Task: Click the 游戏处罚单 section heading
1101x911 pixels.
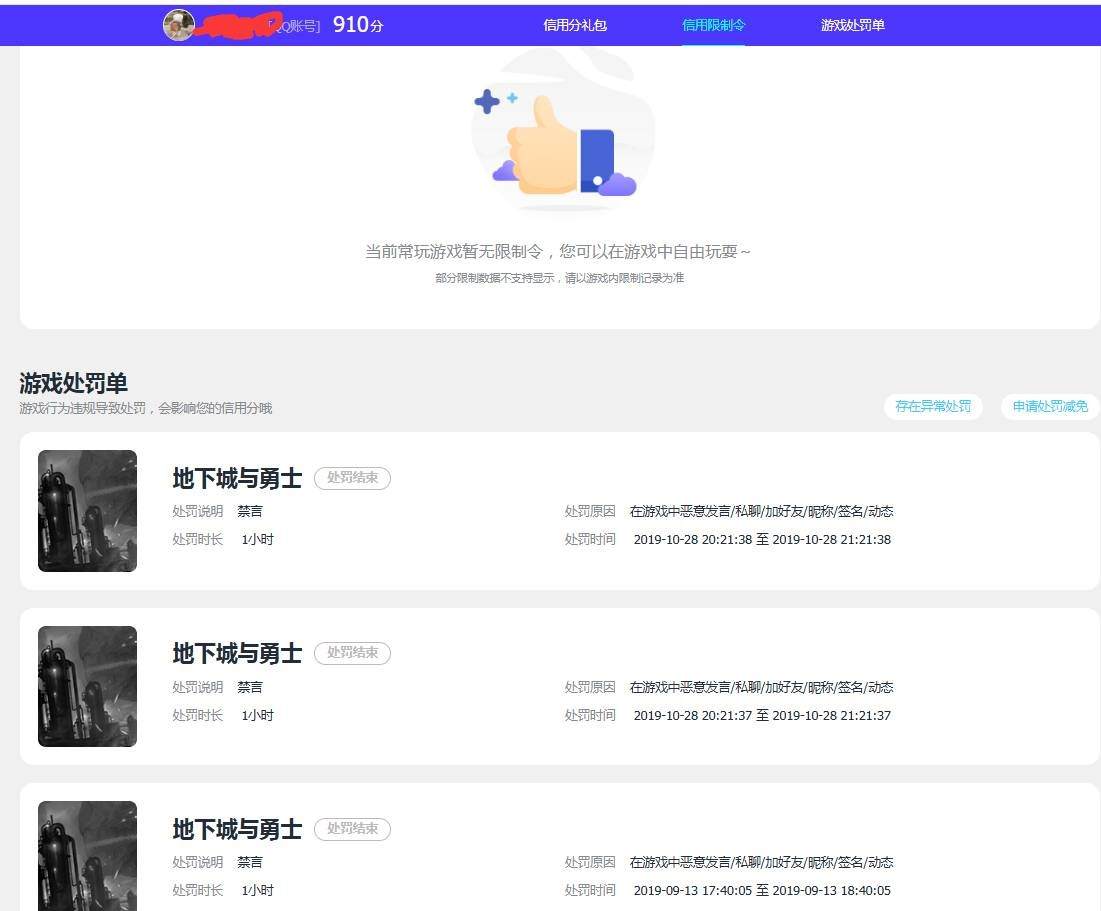Action: tap(74, 384)
